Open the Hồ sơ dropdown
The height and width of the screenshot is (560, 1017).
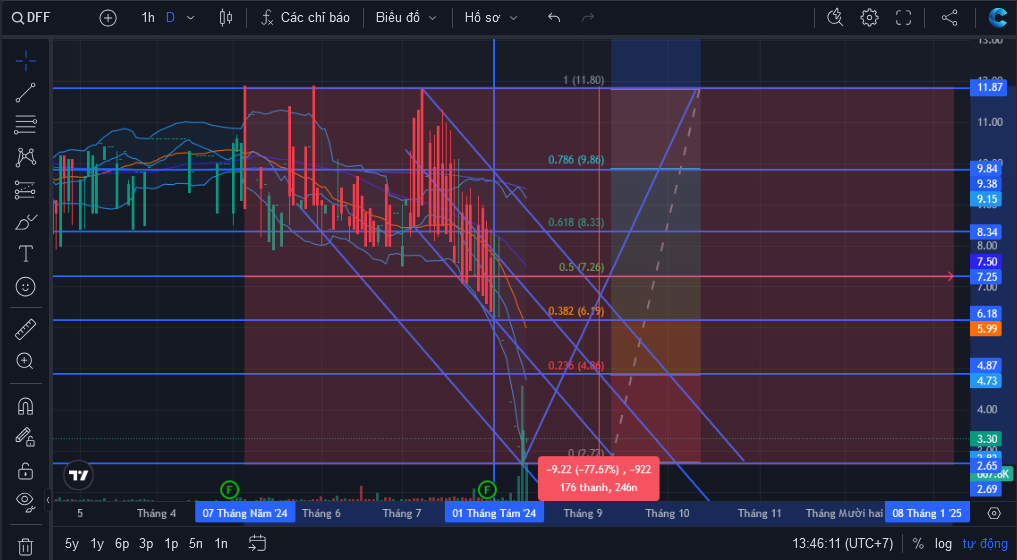pyautogui.click(x=491, y=18)
